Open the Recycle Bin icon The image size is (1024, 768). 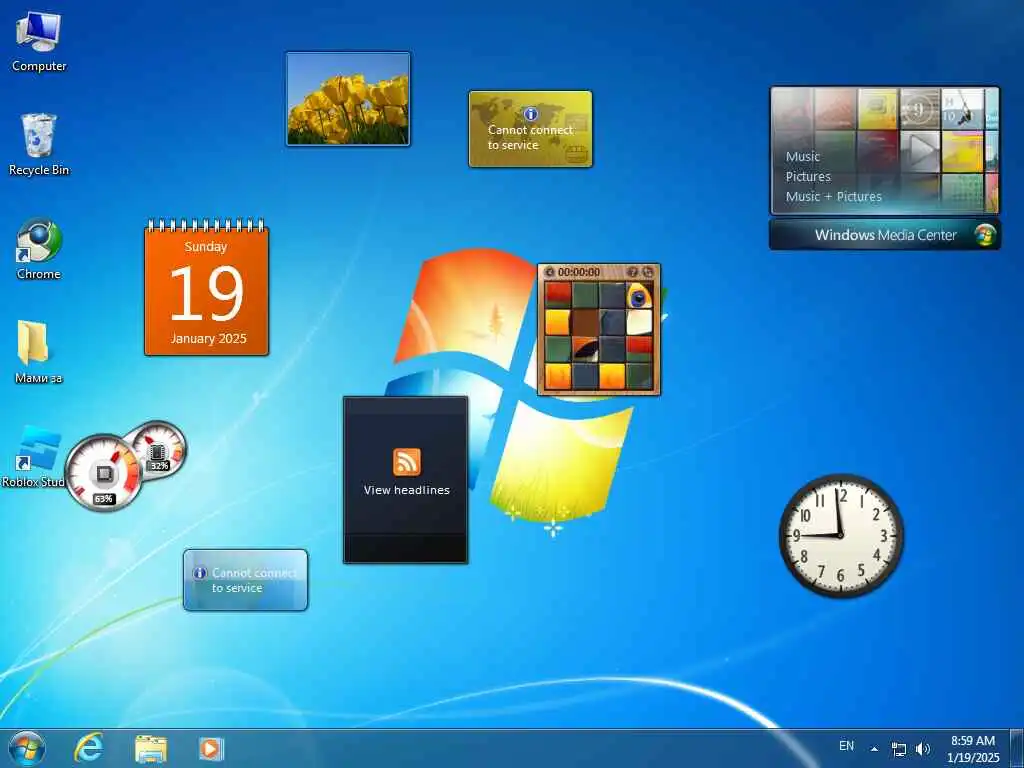pos(39,145)
